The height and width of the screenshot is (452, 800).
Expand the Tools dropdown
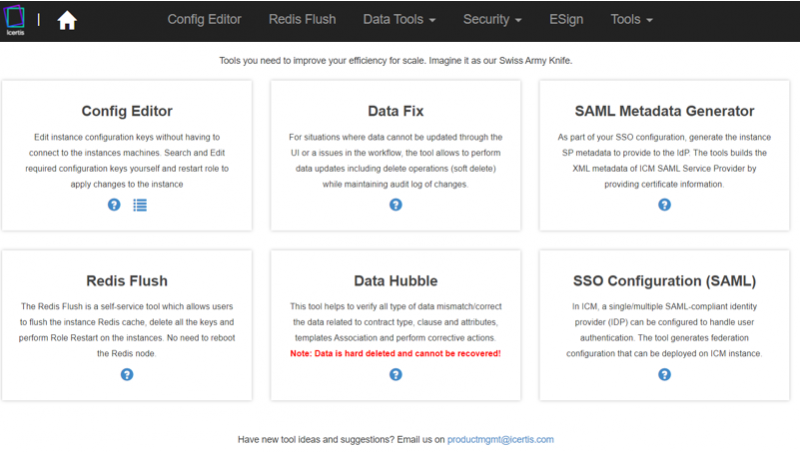pyautogui.click(x=632, y=19)
